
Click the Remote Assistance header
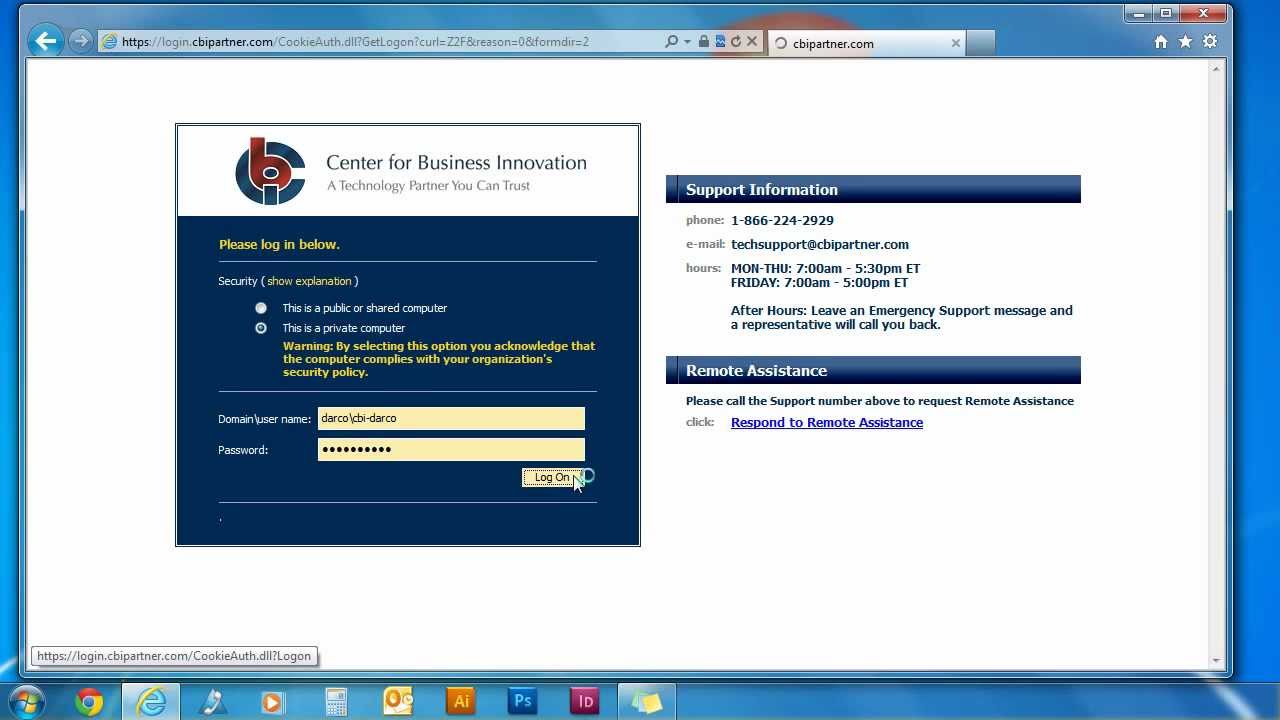point(873,370)
